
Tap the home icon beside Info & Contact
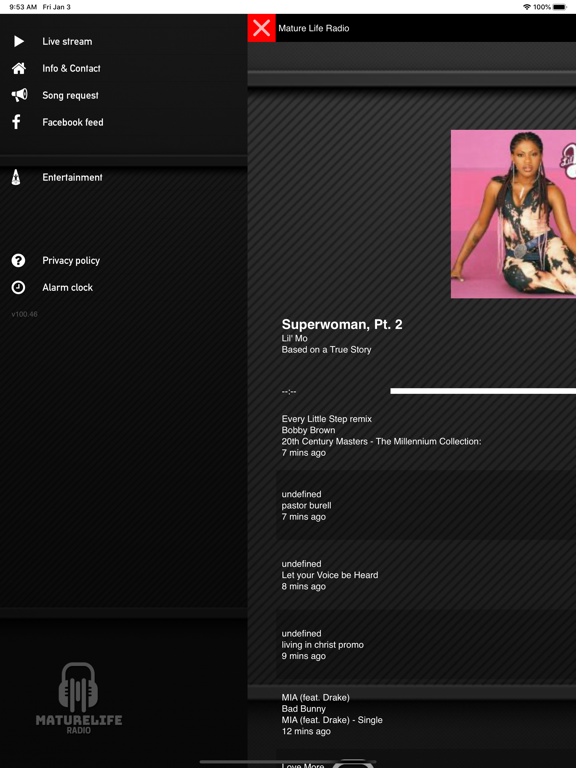click(x=19, y=68)
